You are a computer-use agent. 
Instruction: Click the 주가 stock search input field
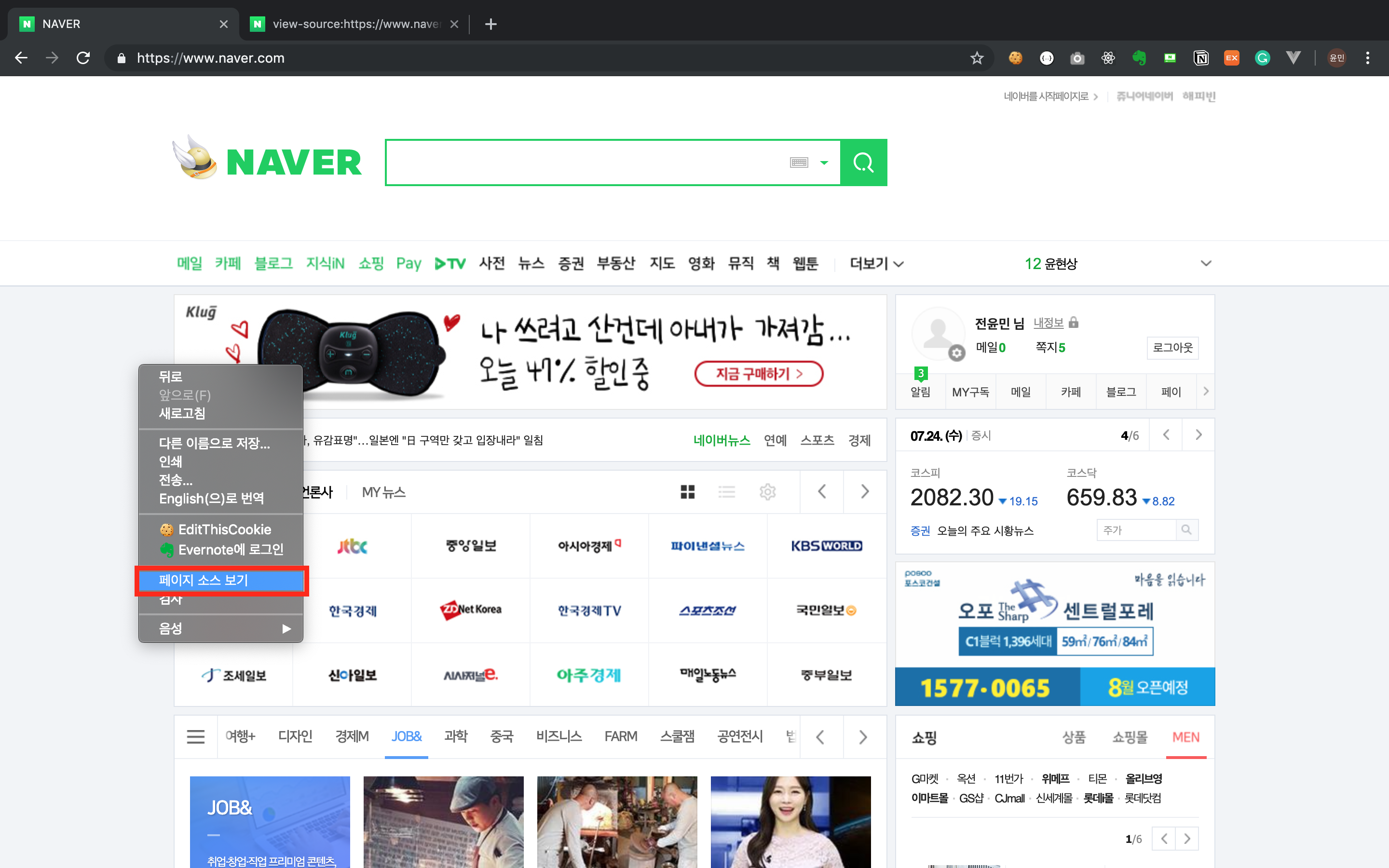pos(1135,530)
